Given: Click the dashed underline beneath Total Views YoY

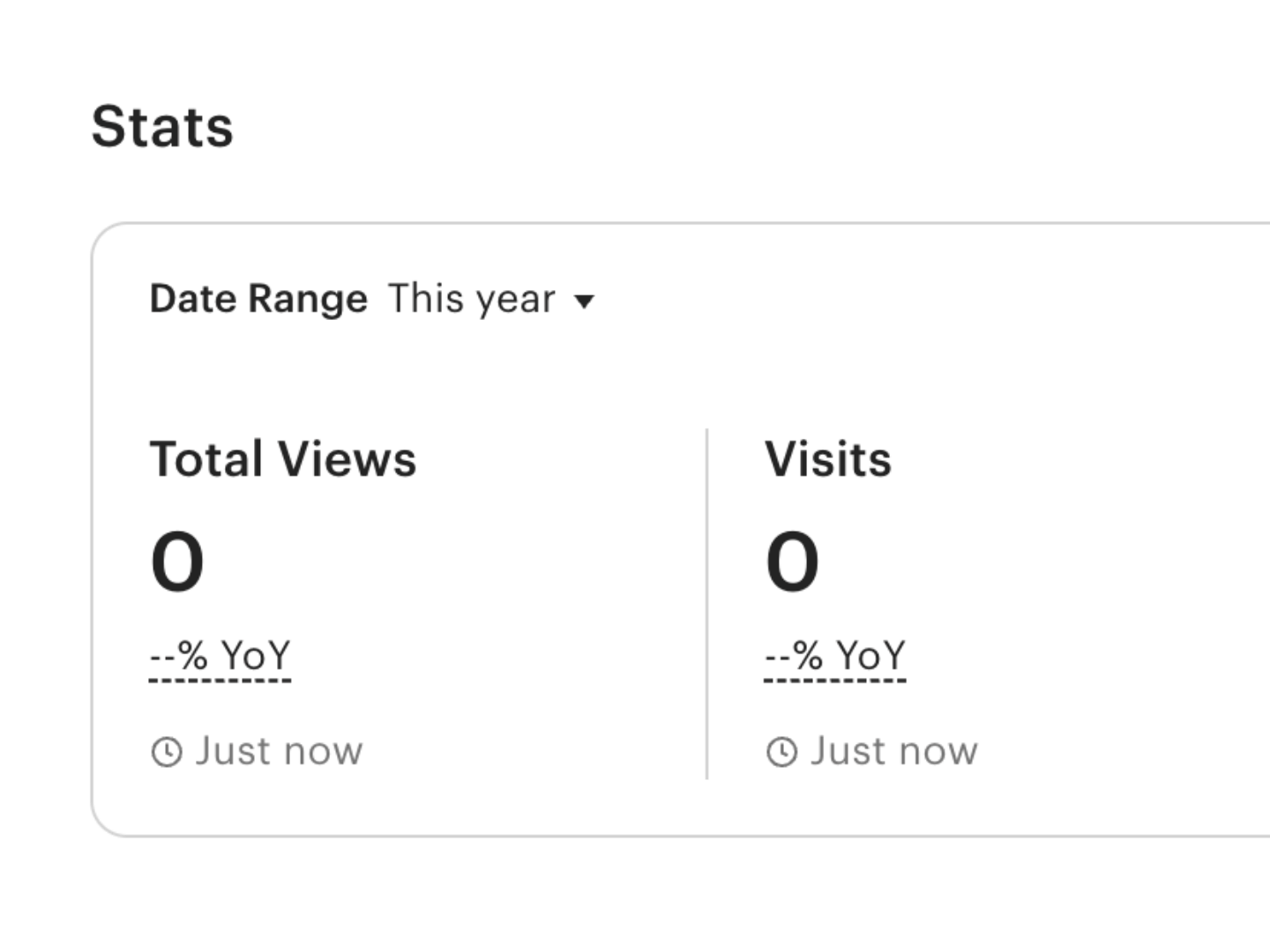Looking at the screenshot, I should click(x=220, y=681).
